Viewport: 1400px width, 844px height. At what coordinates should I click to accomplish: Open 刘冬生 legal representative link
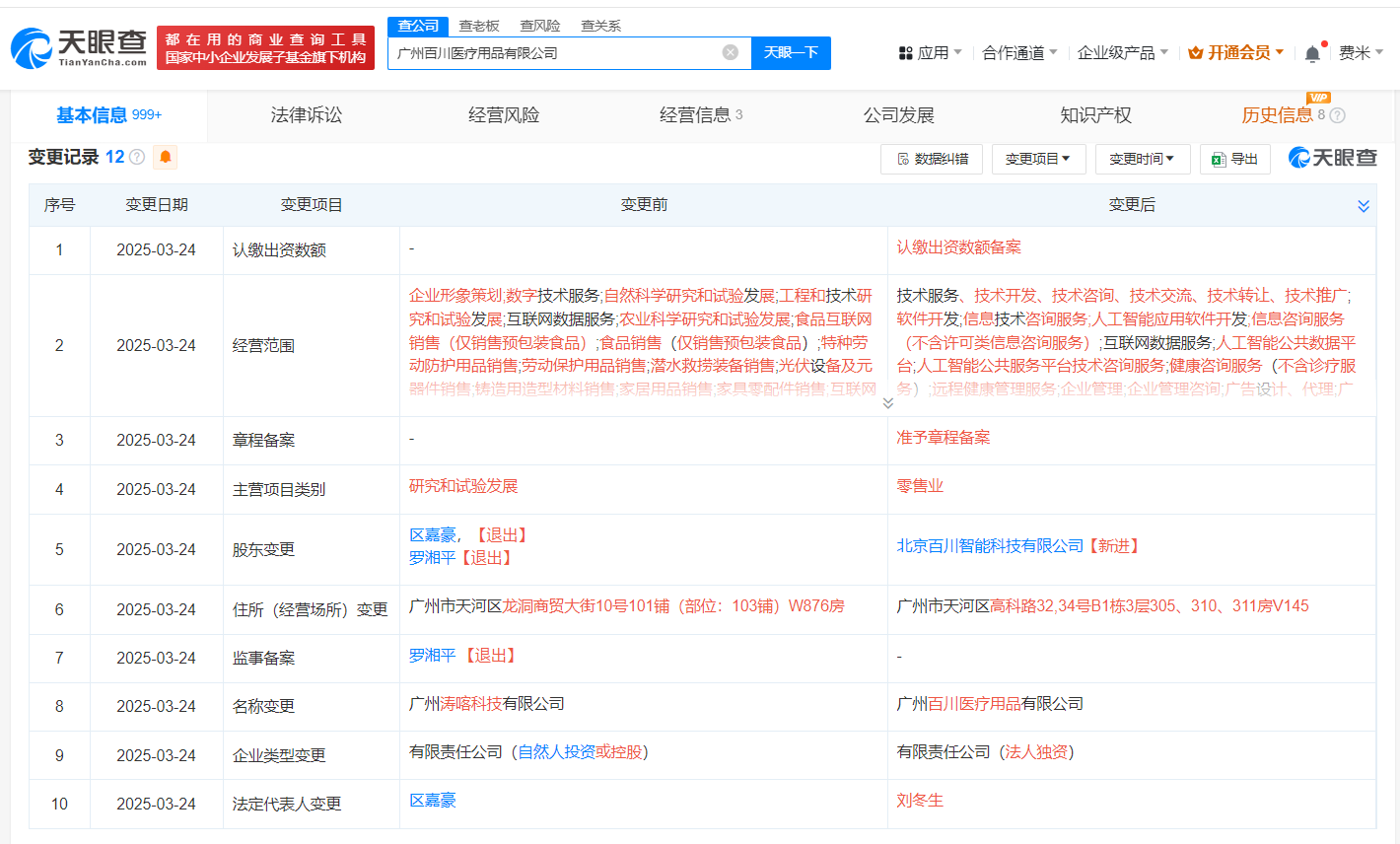920,801
